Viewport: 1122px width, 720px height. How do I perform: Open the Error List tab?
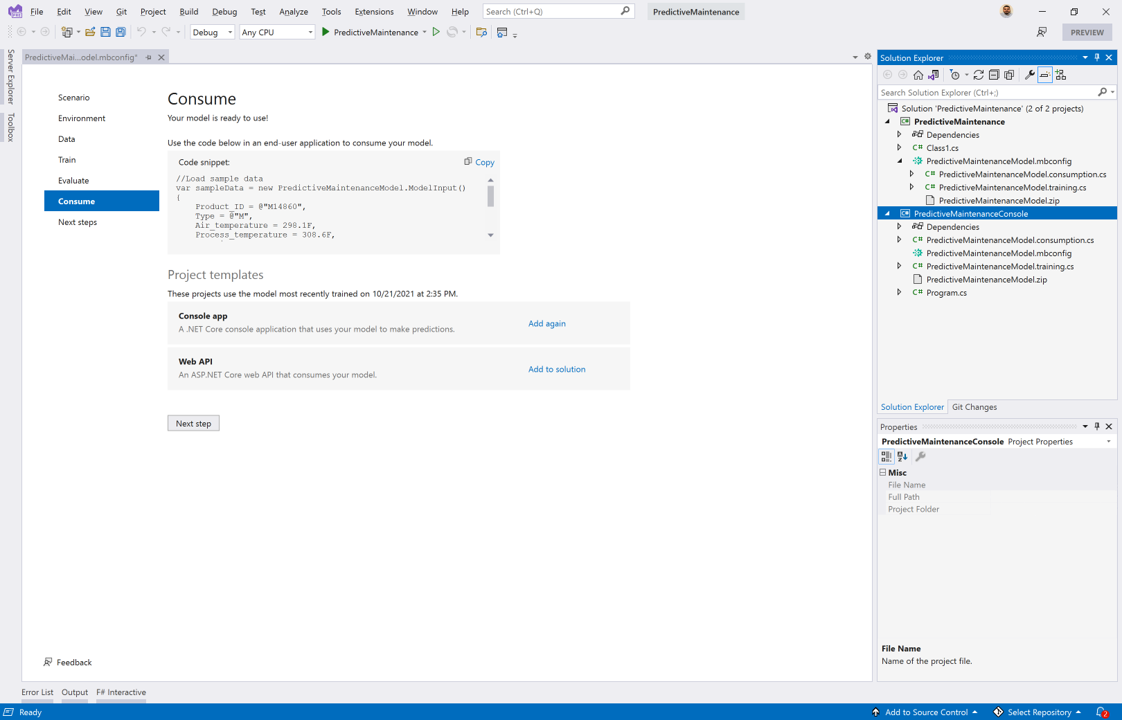(x=37, y=692)
